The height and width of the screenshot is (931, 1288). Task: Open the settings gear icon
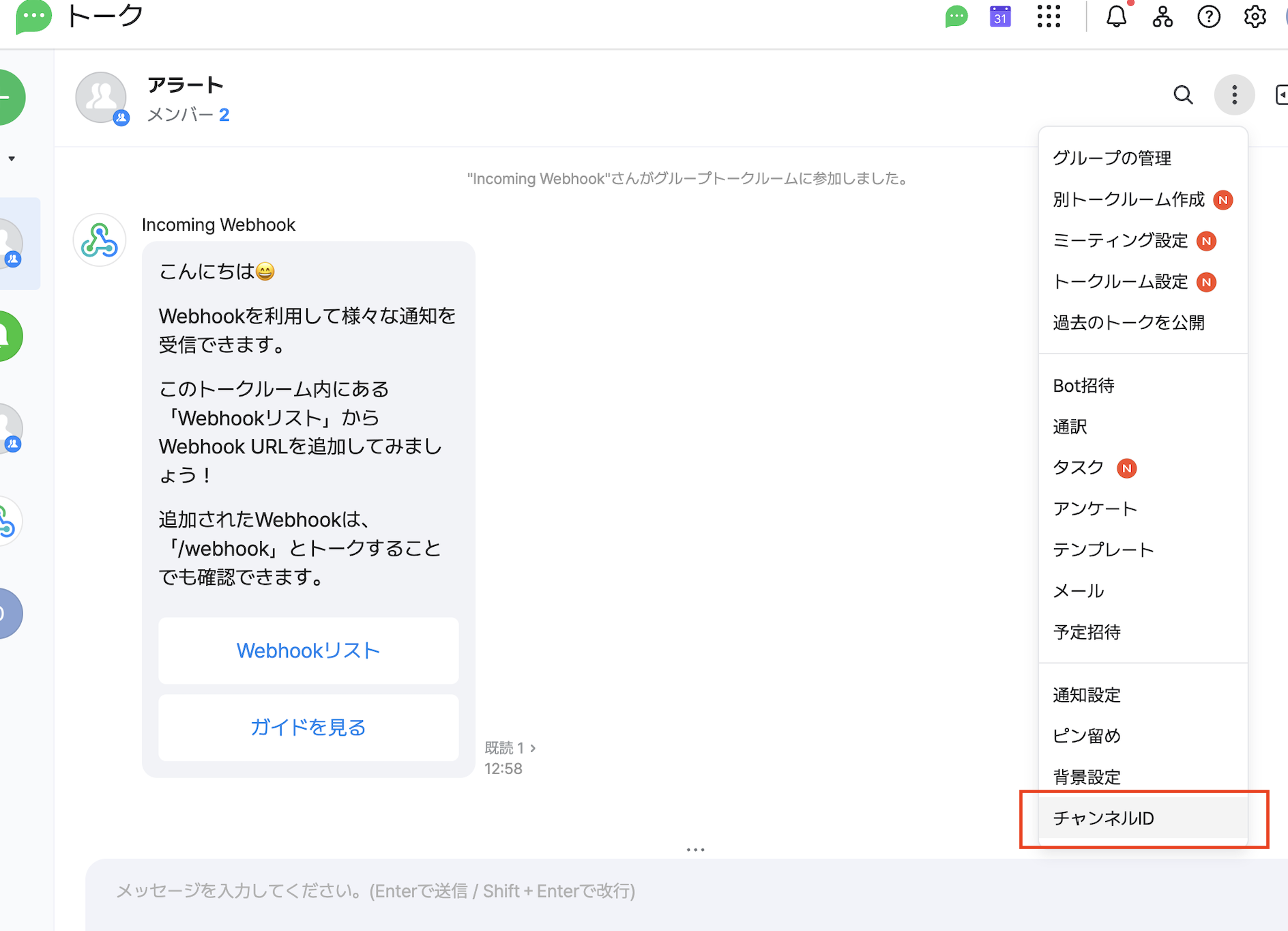1255,16
